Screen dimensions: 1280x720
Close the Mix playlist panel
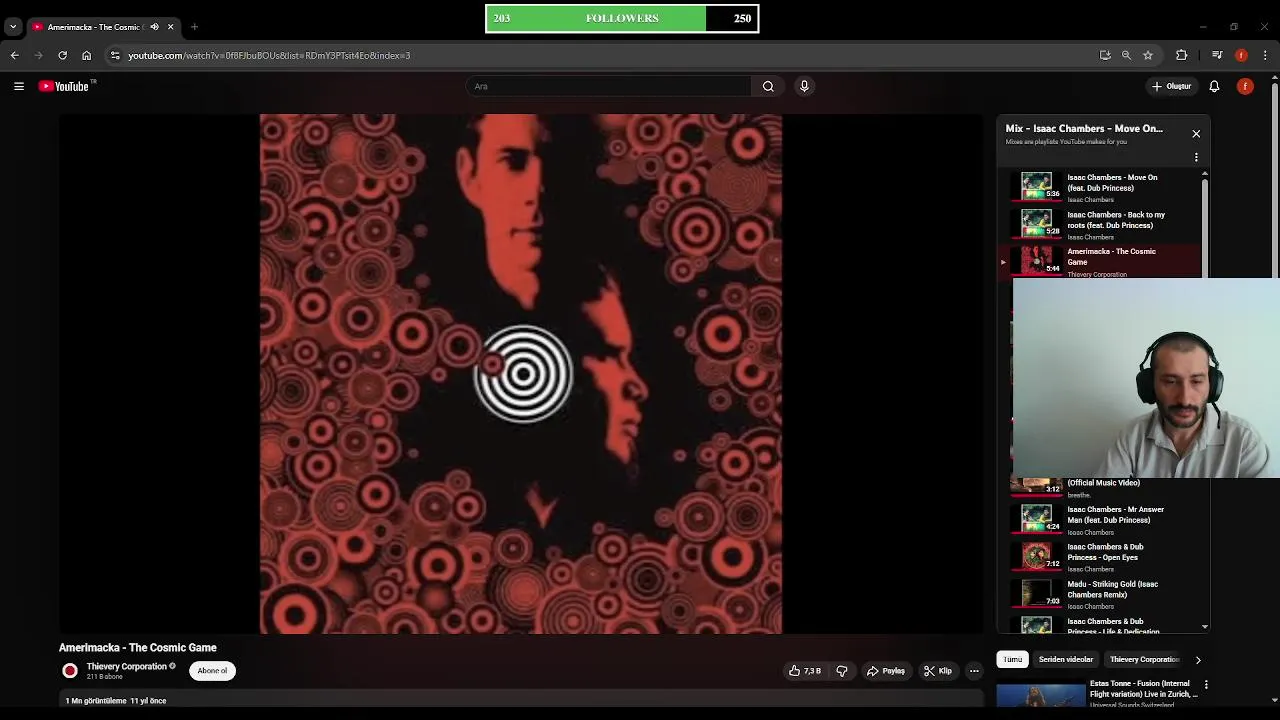[x=1196, y=133]
